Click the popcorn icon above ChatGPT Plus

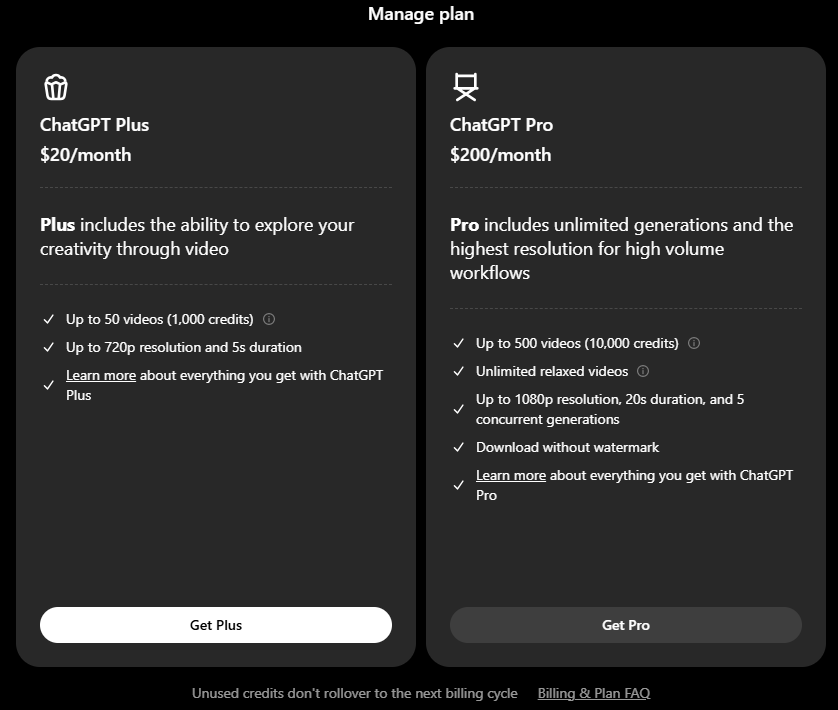[56, 87]
